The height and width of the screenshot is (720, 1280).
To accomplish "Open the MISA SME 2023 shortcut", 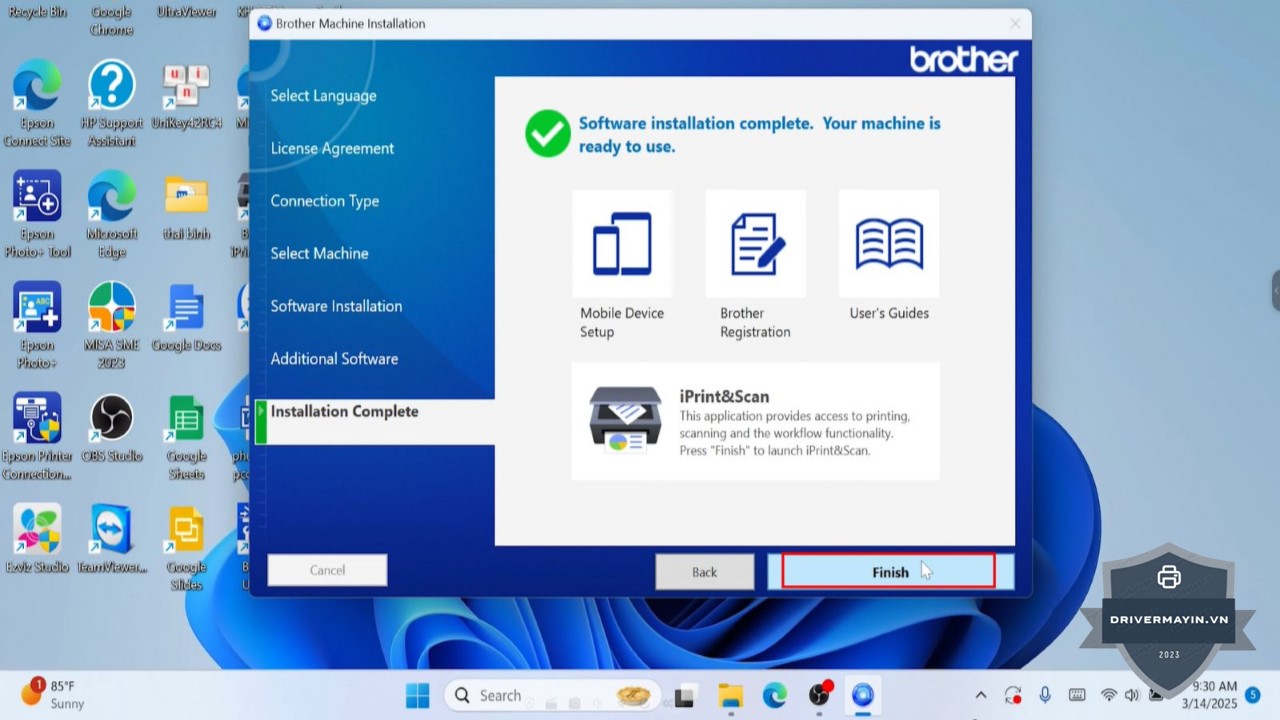I will [111, 308].
